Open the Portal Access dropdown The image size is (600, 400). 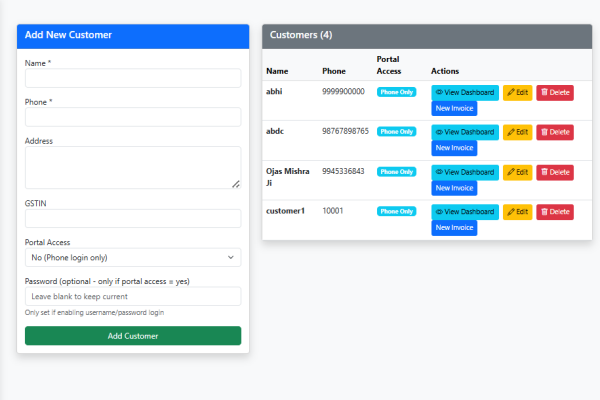click(133, 258)
